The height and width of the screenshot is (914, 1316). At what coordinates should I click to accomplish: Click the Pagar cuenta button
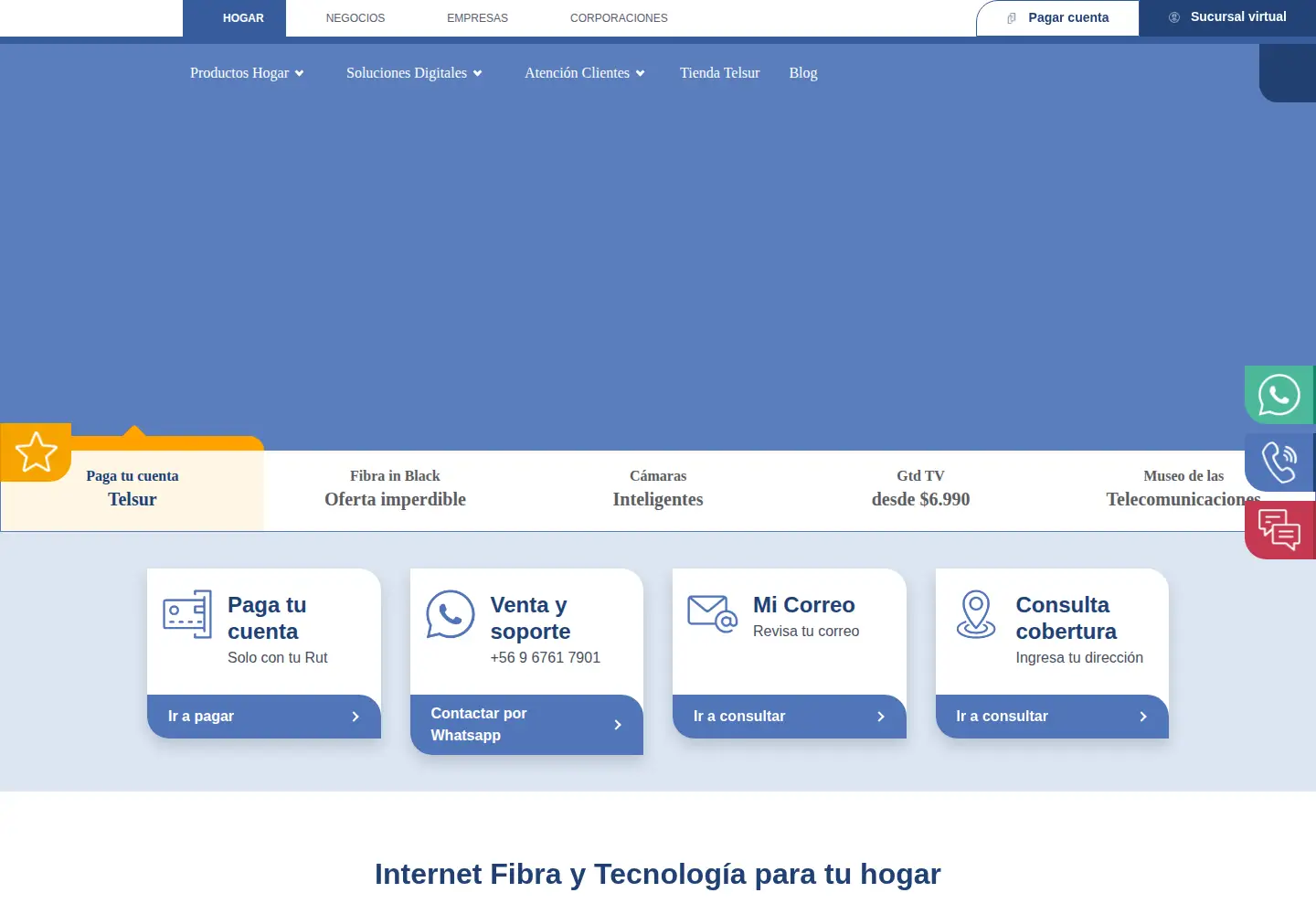click(1057, 18)
